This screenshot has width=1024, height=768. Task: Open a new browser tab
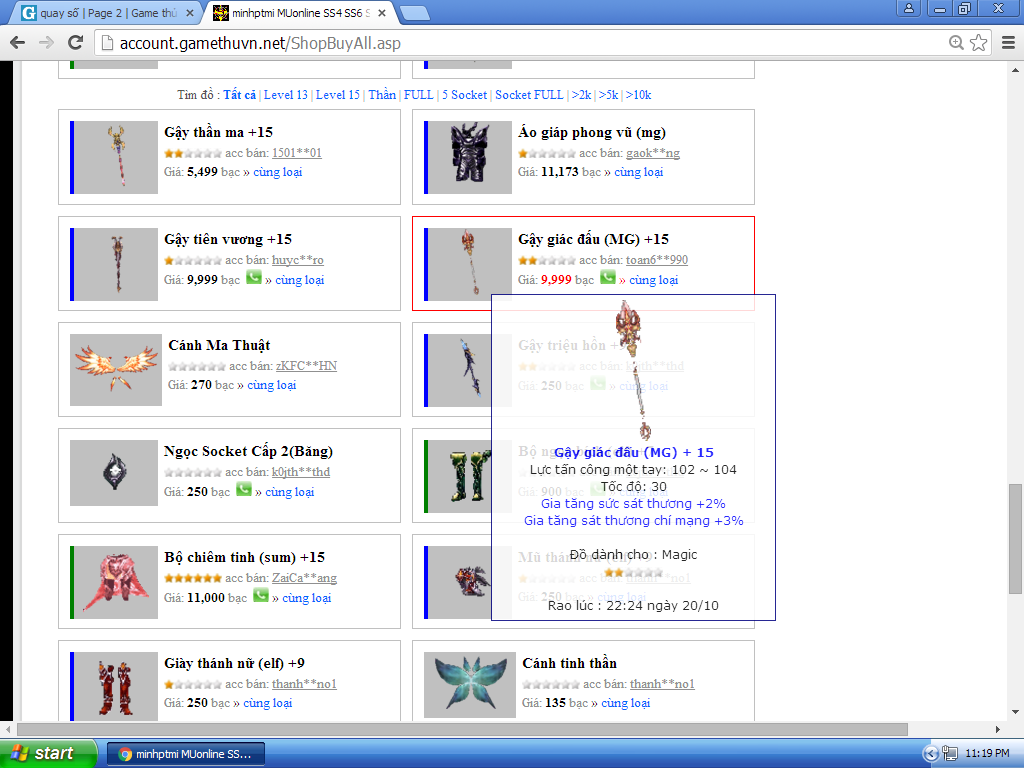(x=414, y=13)
